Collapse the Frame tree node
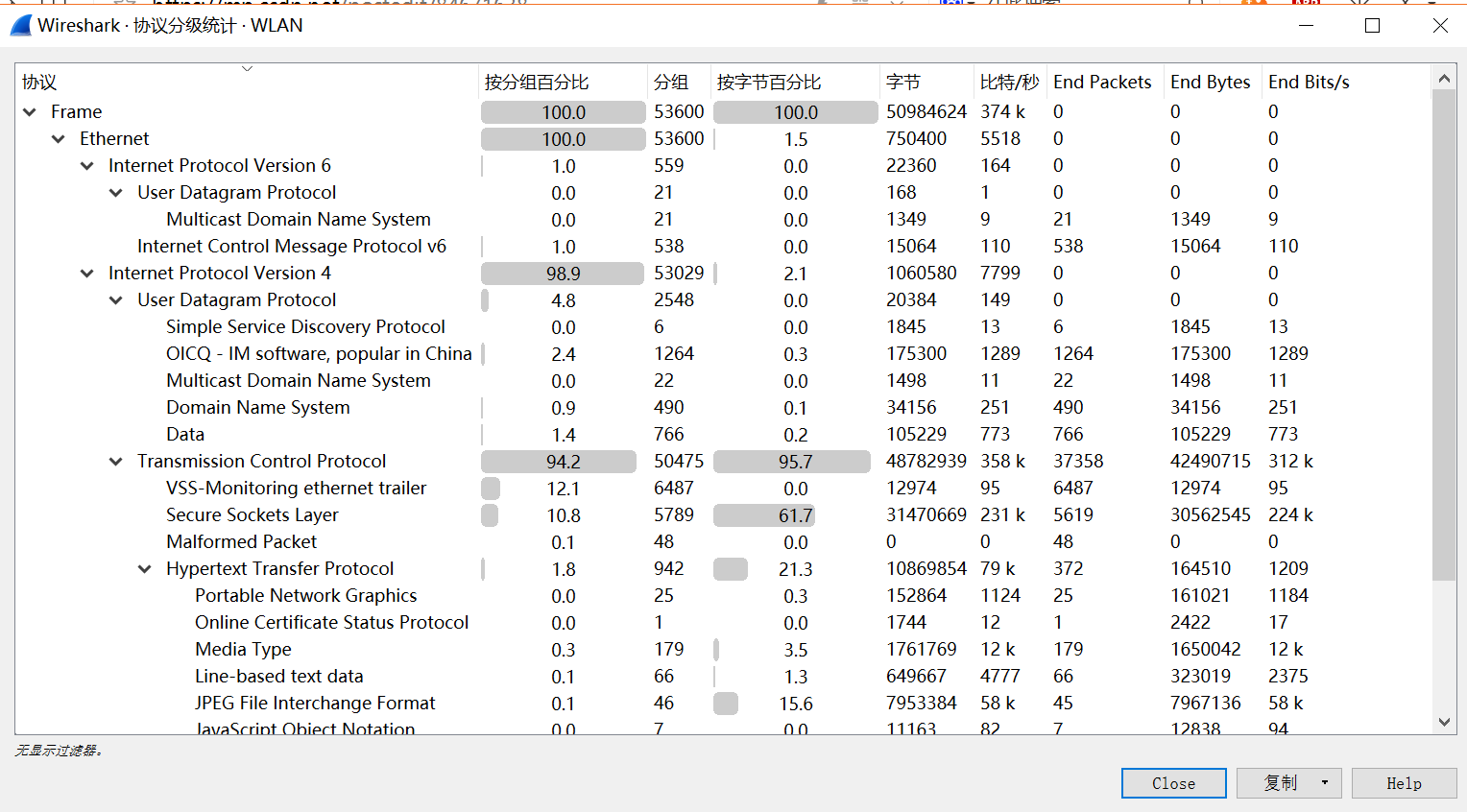Image resolution: width=1467 pixels, height=812 pixels. click(30, 112)
